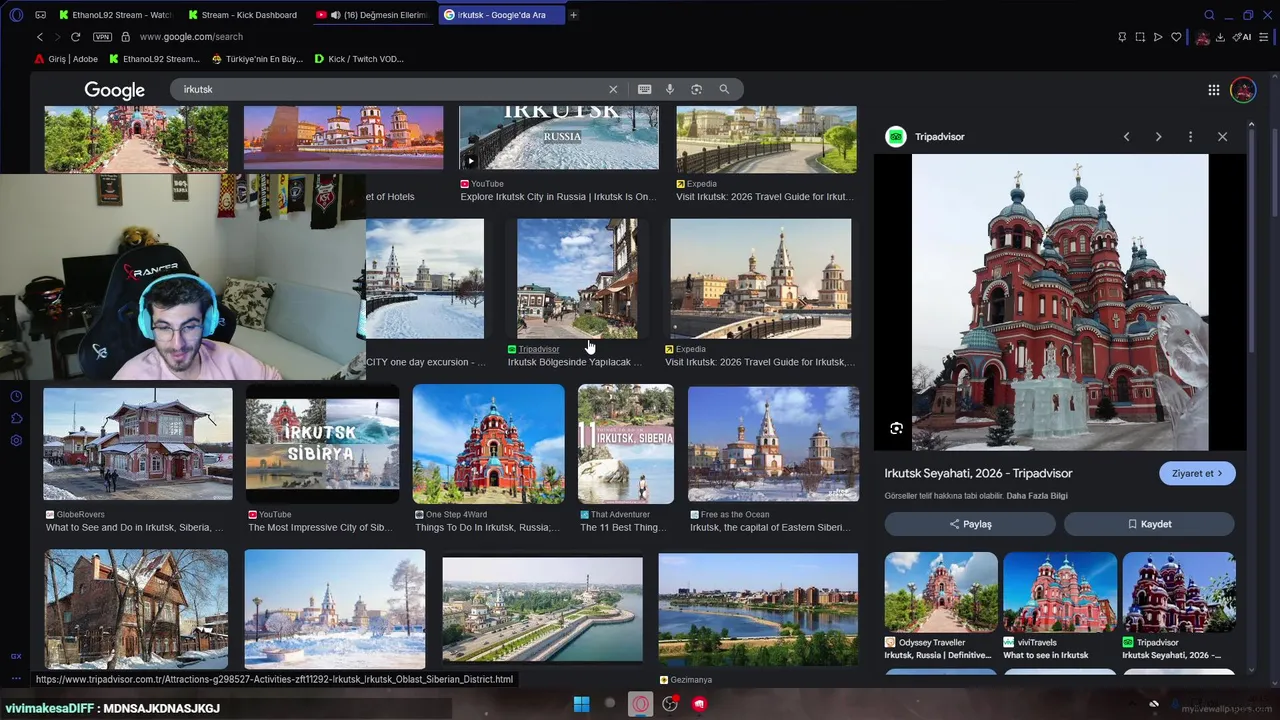
Task: Open One Step 4Ward red church image
Action: pos(488,444)
